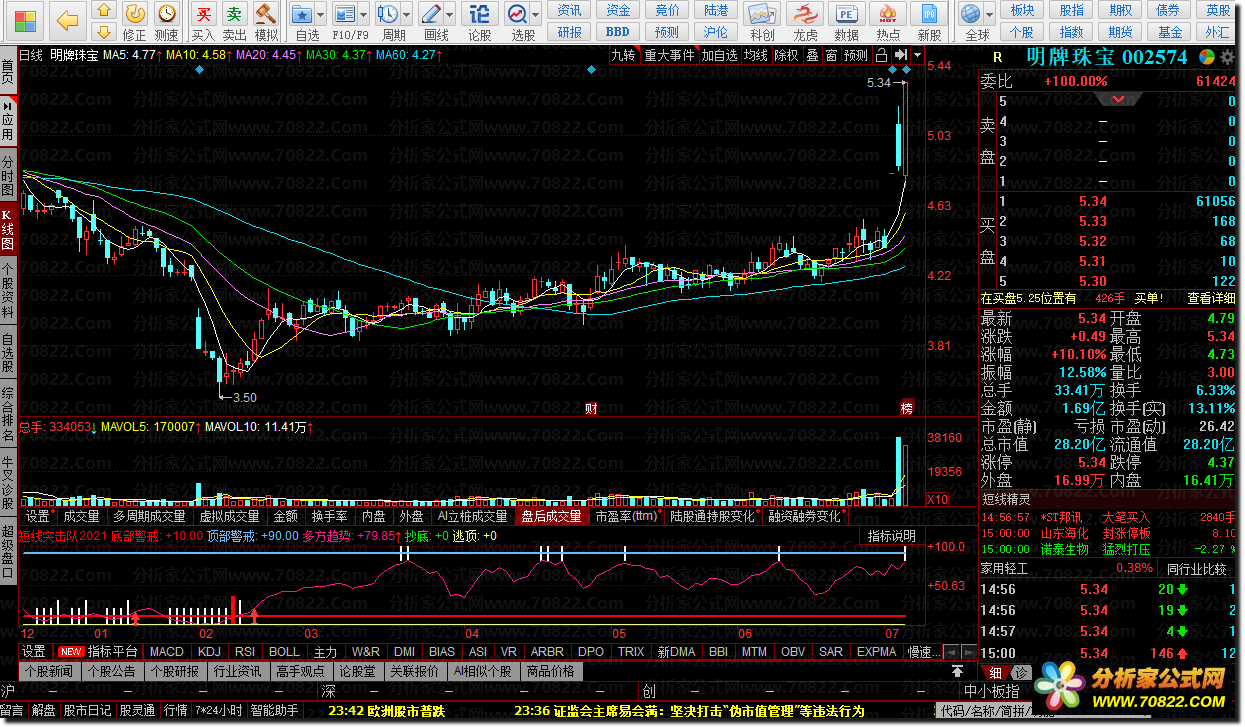Open 指标说明 indicator description
The image size is (1245, 727).
891,536
